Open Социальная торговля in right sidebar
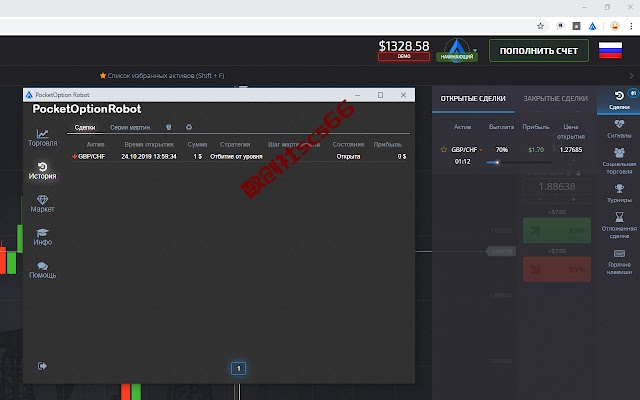The width and height of the screenshot is (640, 400). click(619, 161)
